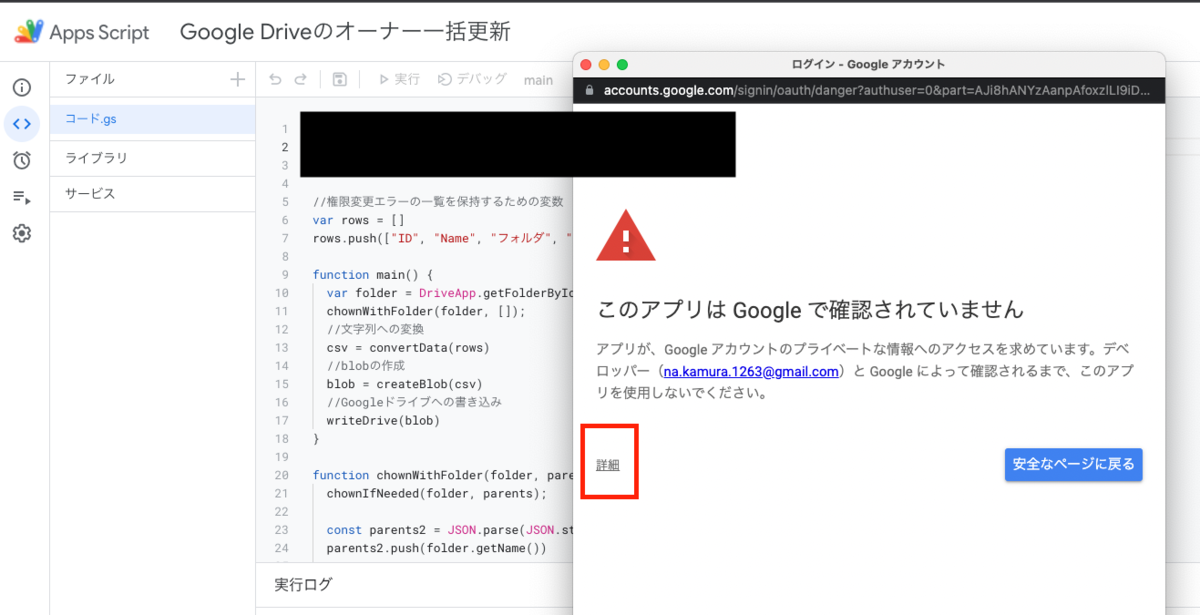Open the Overview info icon in sidebar

coord(22,88)
